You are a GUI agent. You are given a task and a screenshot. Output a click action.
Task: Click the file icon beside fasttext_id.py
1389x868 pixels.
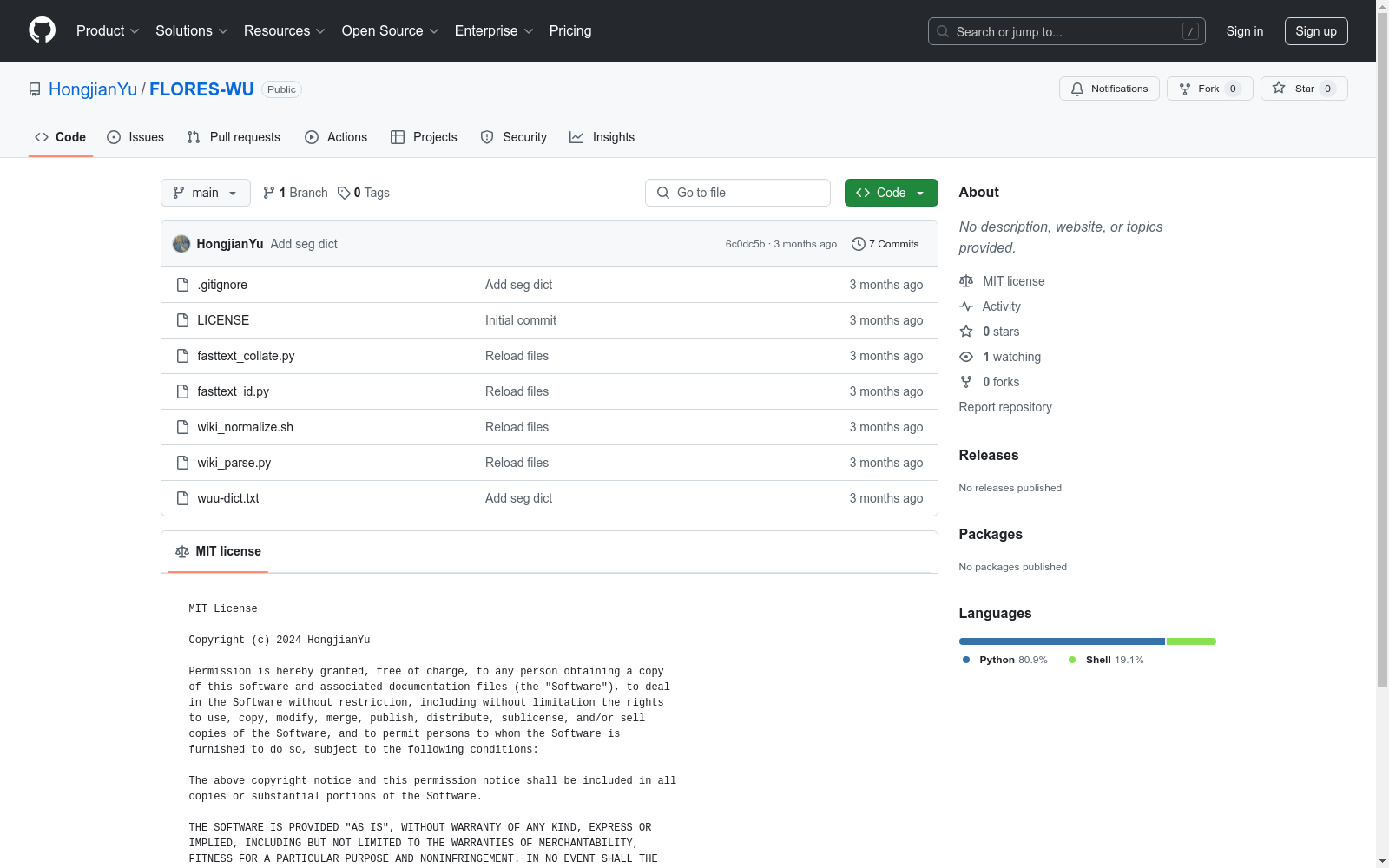click(182, 391)
